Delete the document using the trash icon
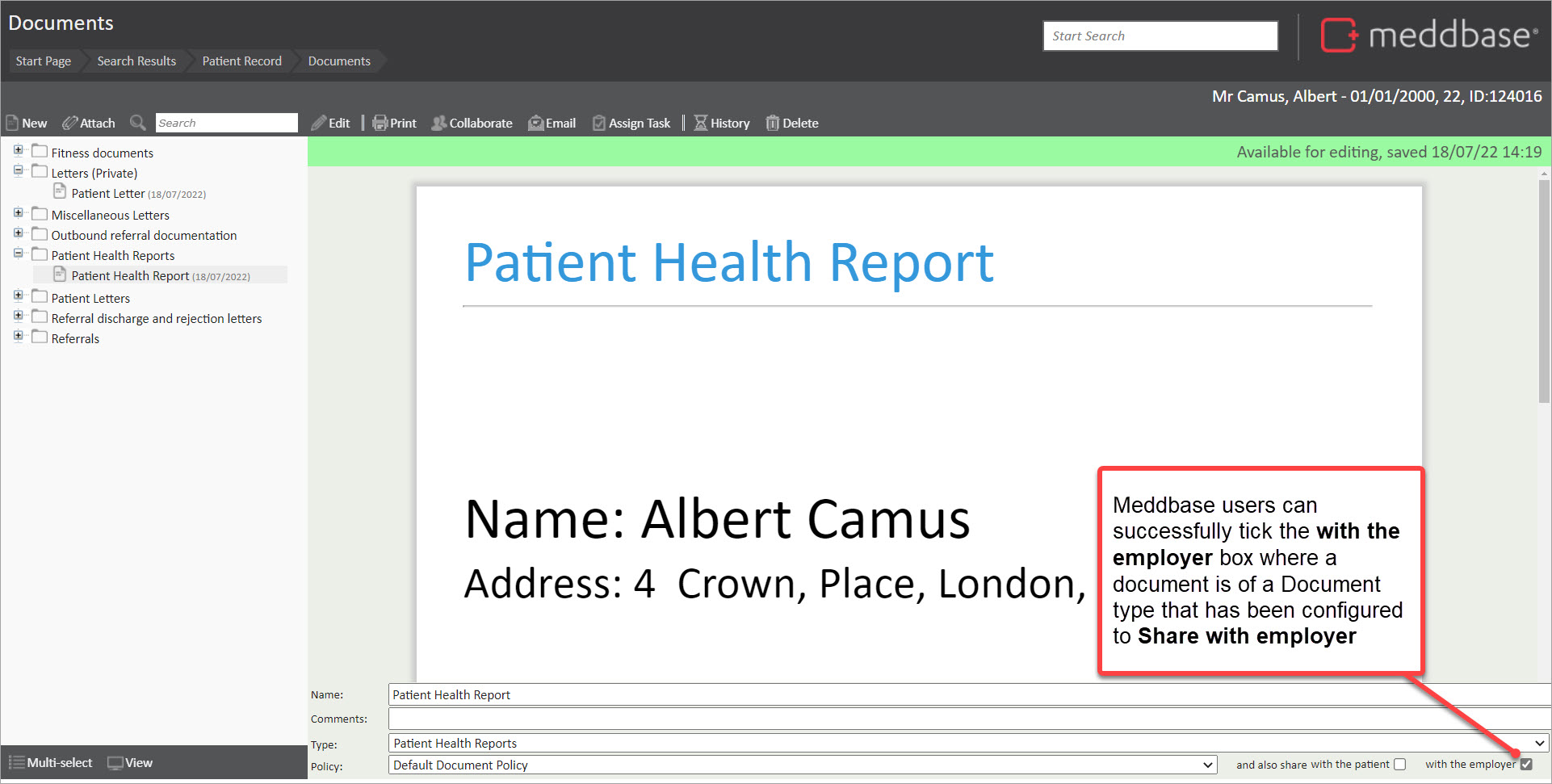 pyautogui.click(x=773, y=123)
